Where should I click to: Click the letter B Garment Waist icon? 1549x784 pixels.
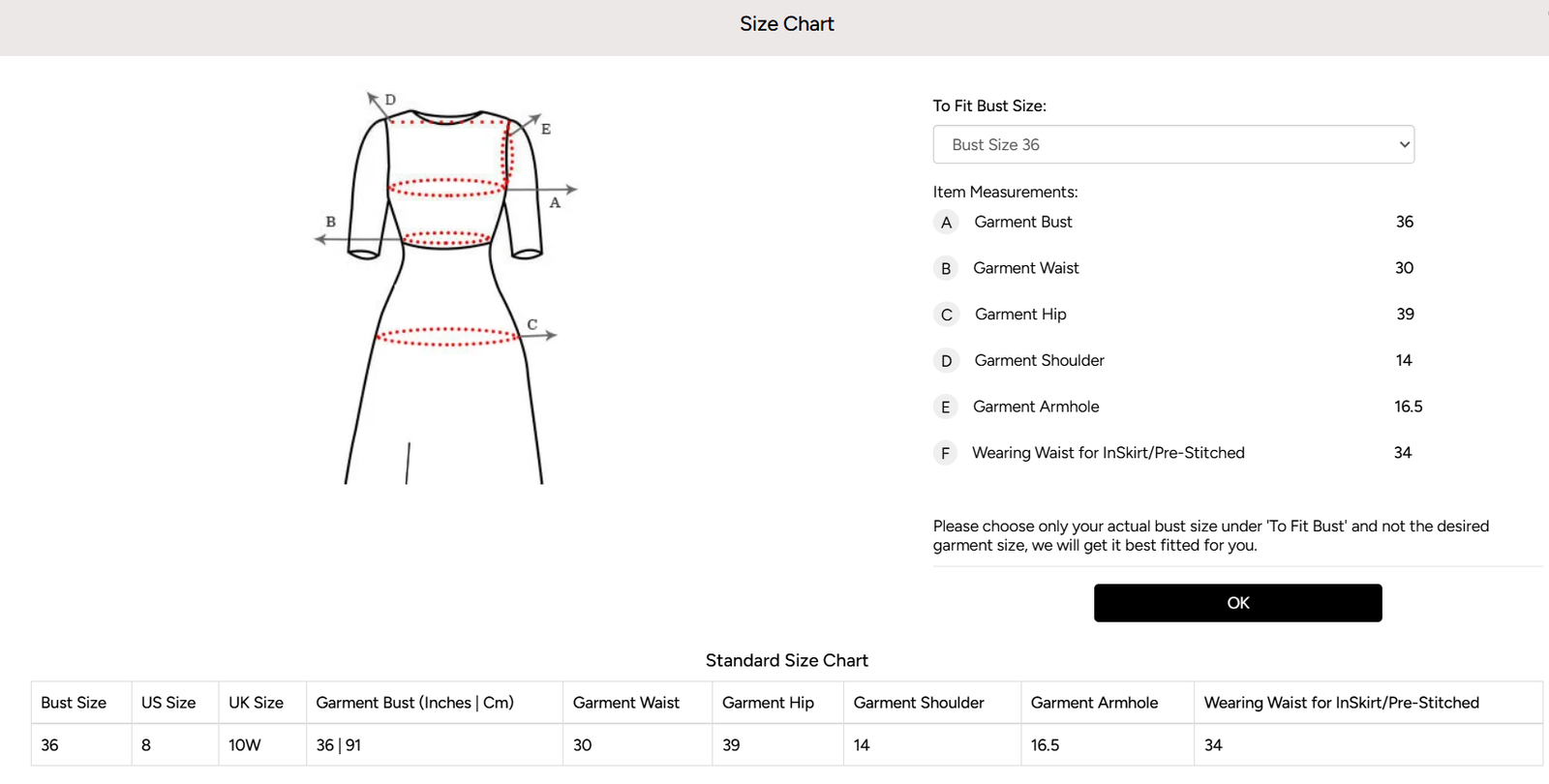click(x=946, y=269)
